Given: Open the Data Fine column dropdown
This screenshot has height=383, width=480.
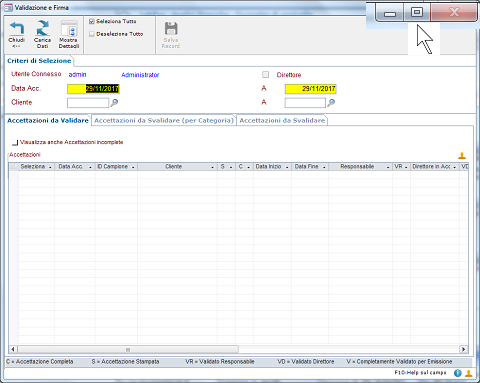Looking at the screenshot, I should [x=324, y=167].
